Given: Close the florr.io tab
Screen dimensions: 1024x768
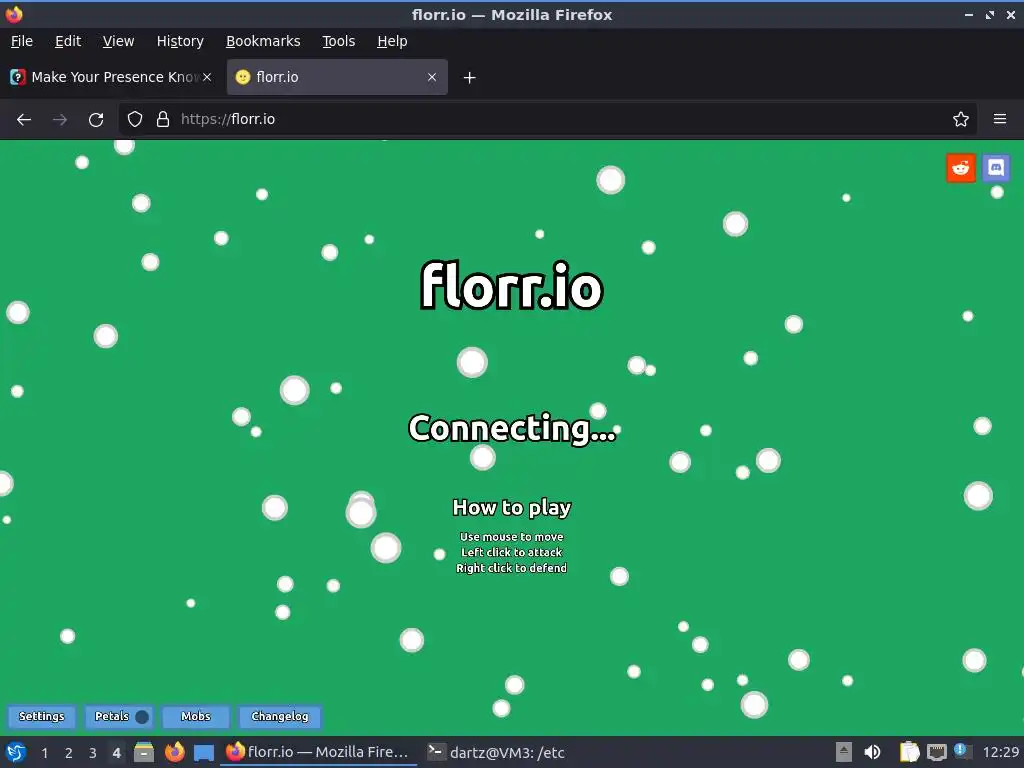Looking at the screenshot, I should pos(432,77).
